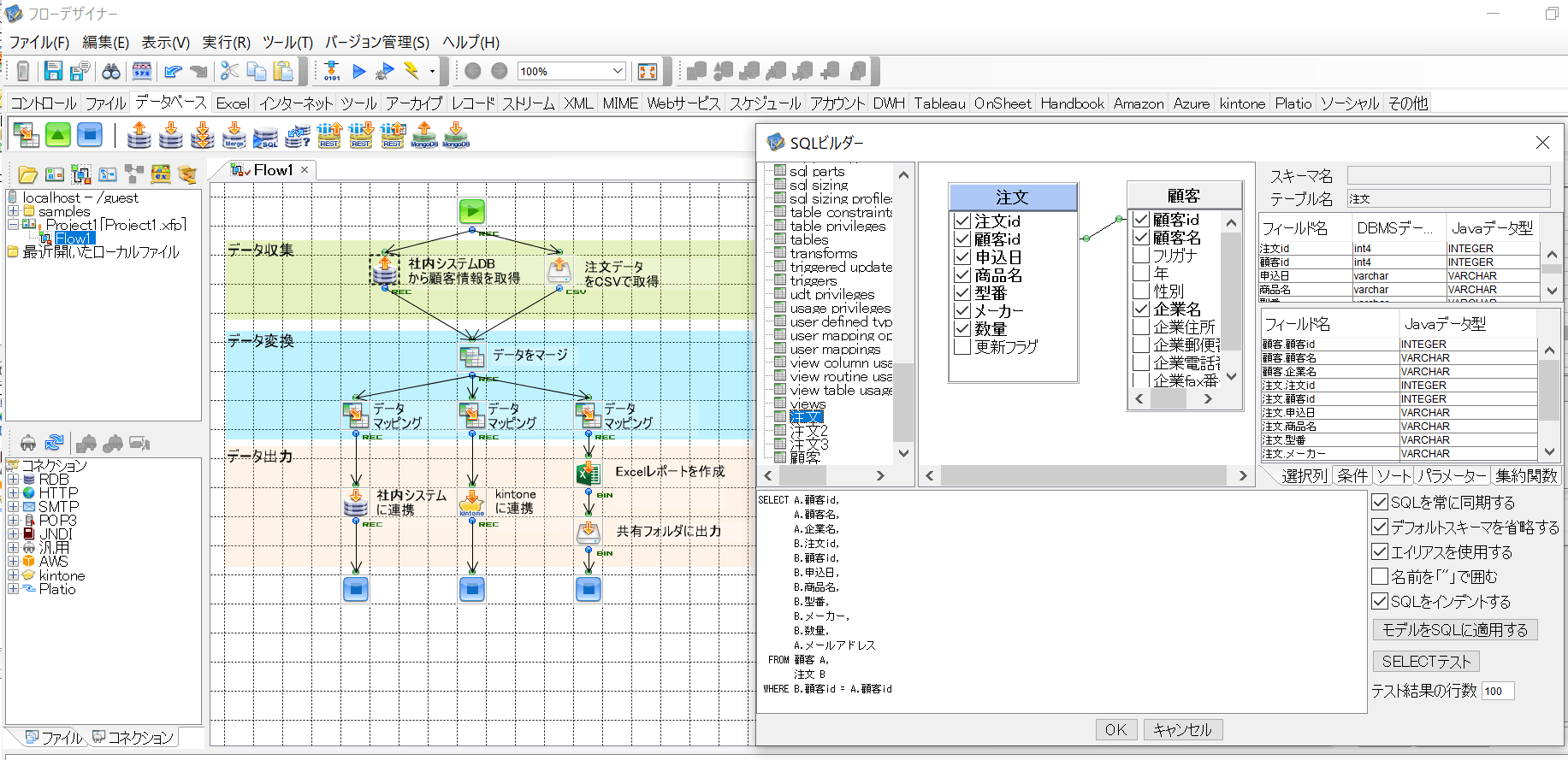Switch to the Excel component tab

point(233,103)
